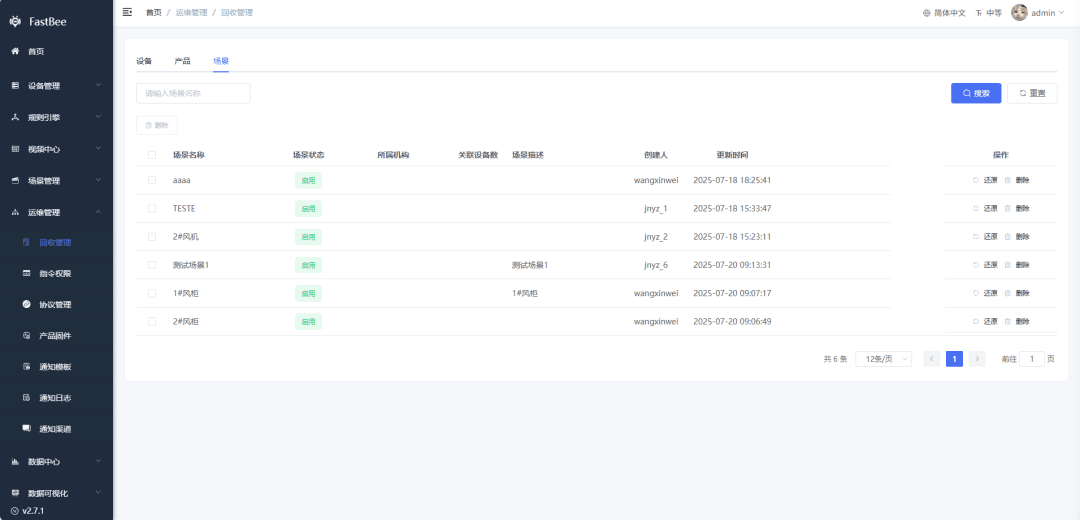1080x520 pixels.
Task: Click restore icon in aaaa row
Action: (x=976, y=180)
